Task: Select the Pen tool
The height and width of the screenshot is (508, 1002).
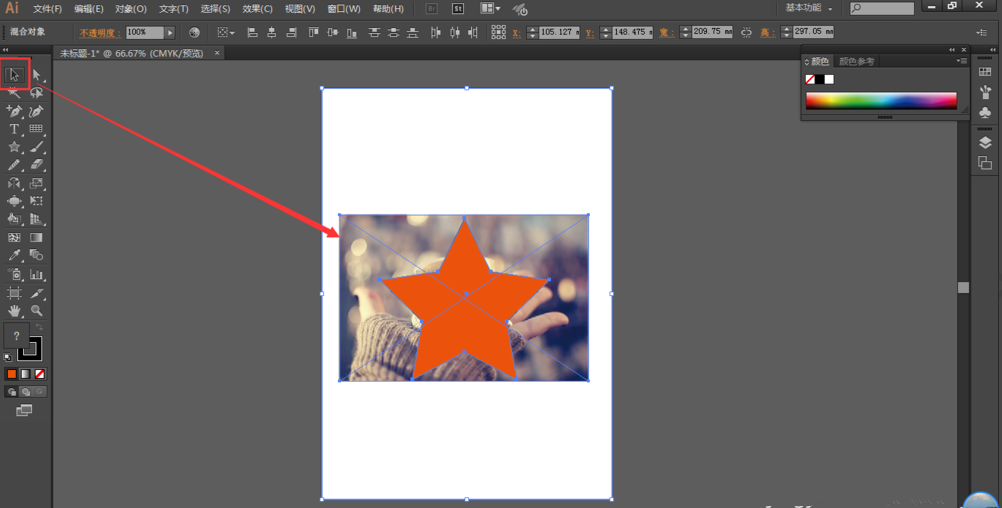Action: tap(14, 111)
